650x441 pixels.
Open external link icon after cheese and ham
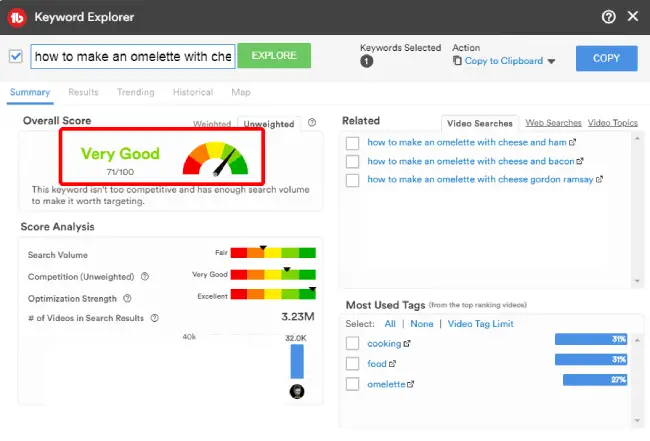coord(572,142)
